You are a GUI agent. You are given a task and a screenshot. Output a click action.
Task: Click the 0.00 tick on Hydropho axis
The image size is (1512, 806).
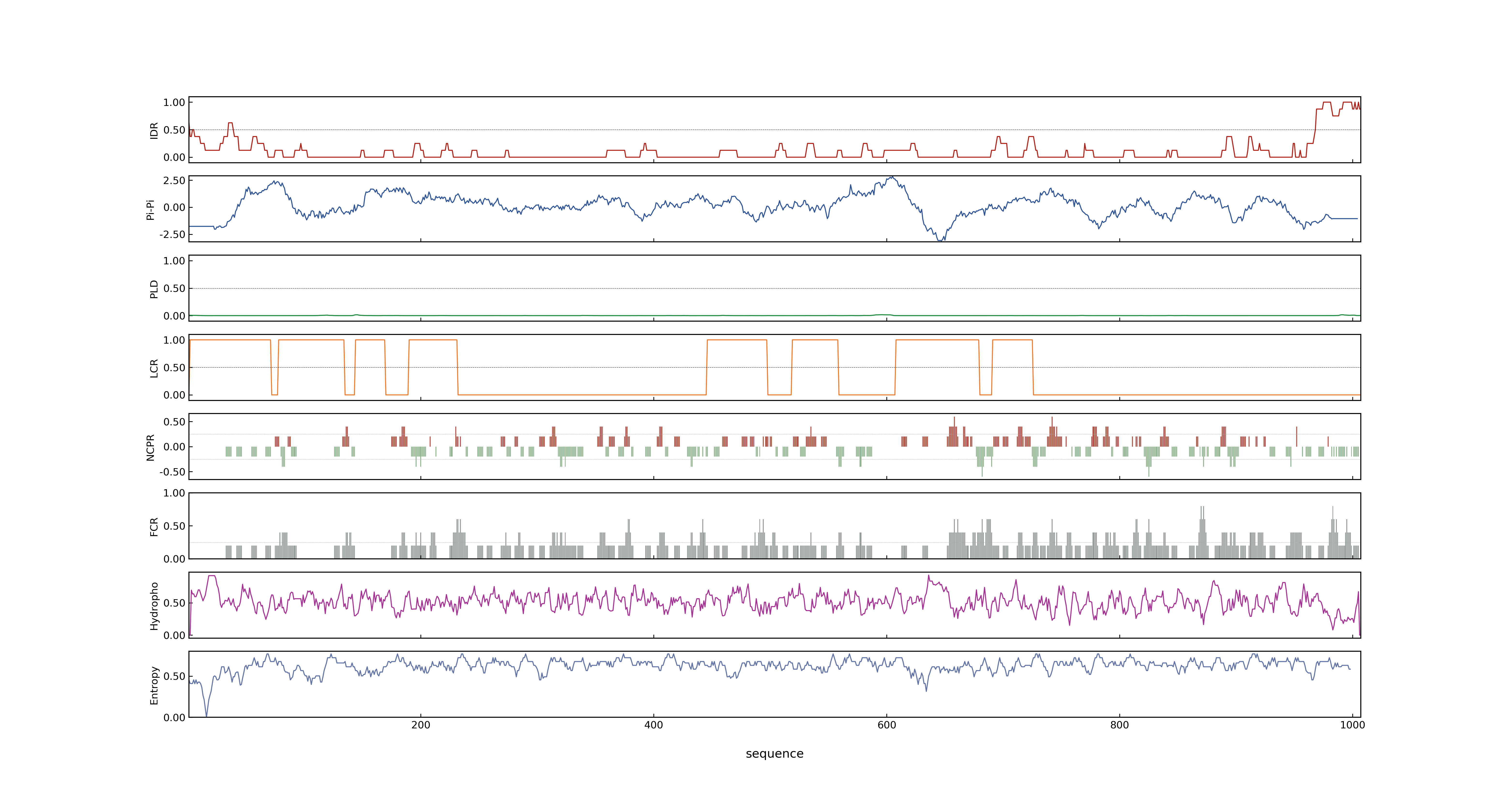point(174,635)
